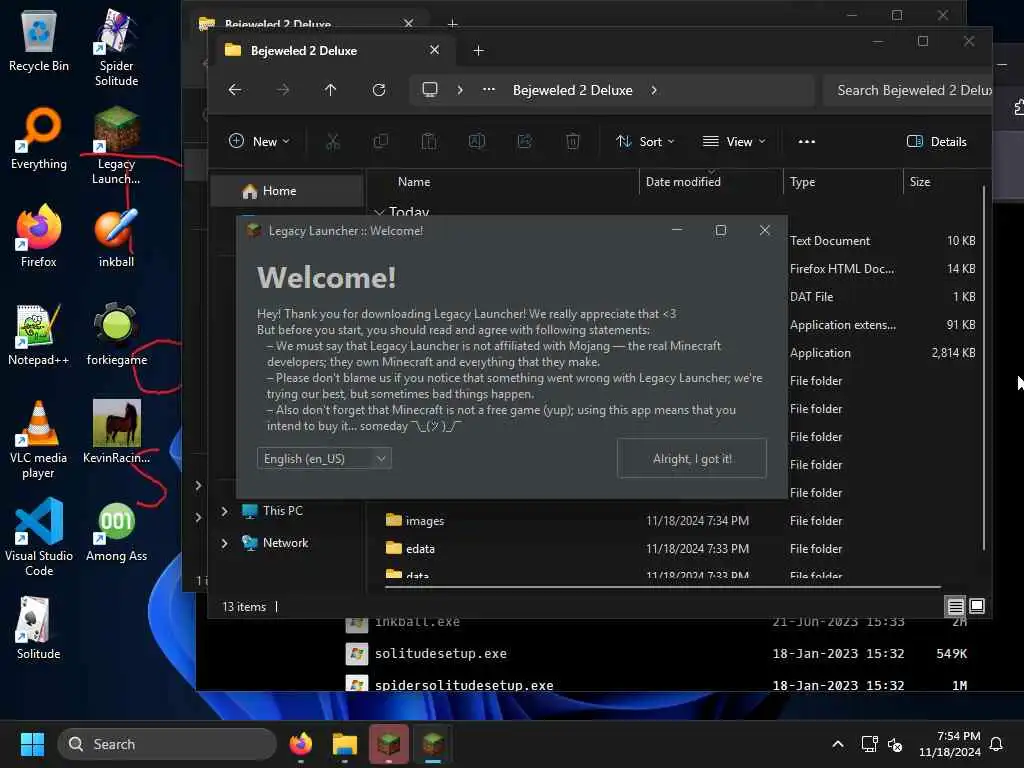1024x768 pixels.
Task: Click the Delete trash toolbar icon
Action: click(x=573, y=141)
